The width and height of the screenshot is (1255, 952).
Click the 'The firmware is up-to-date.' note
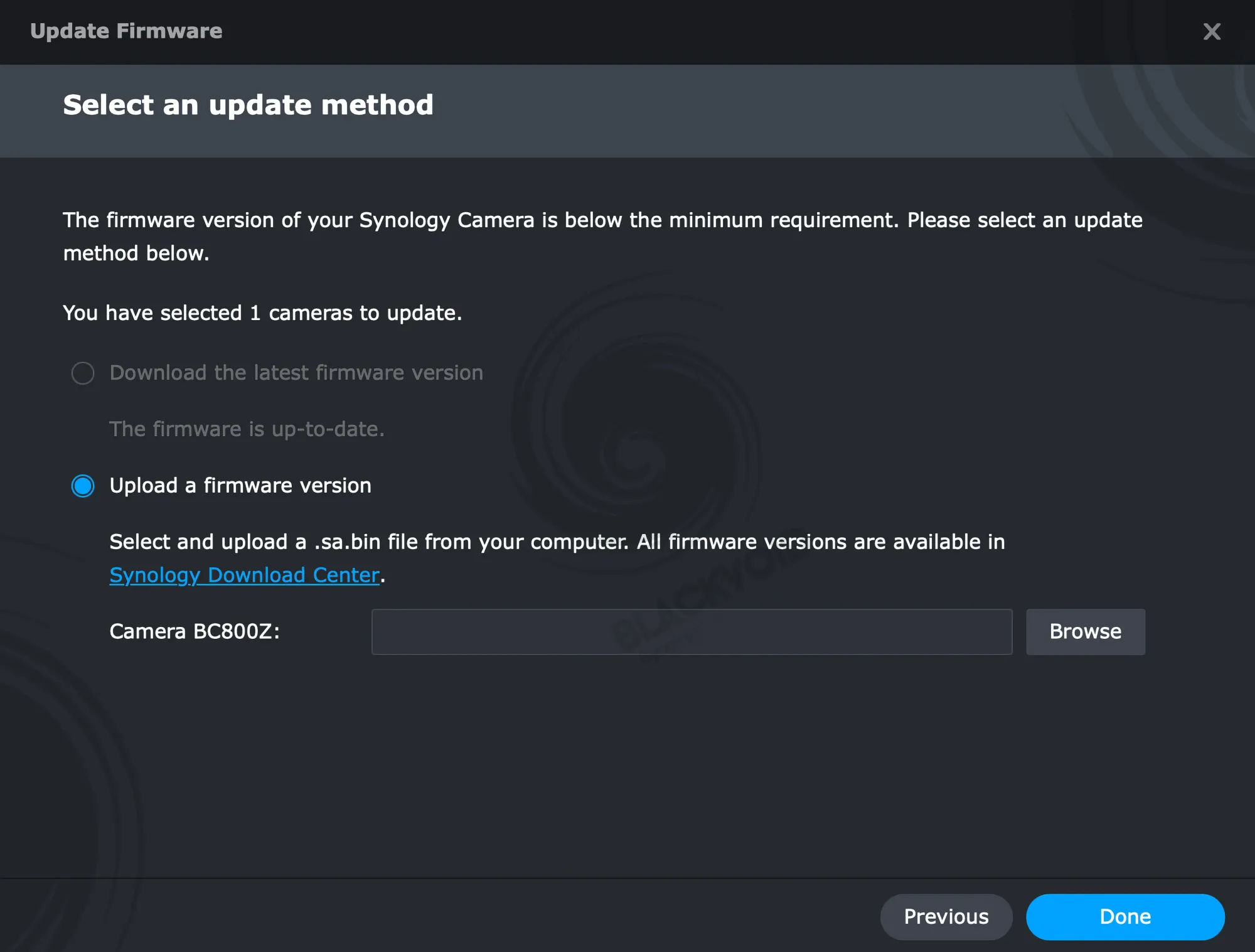tap(247, 429)
